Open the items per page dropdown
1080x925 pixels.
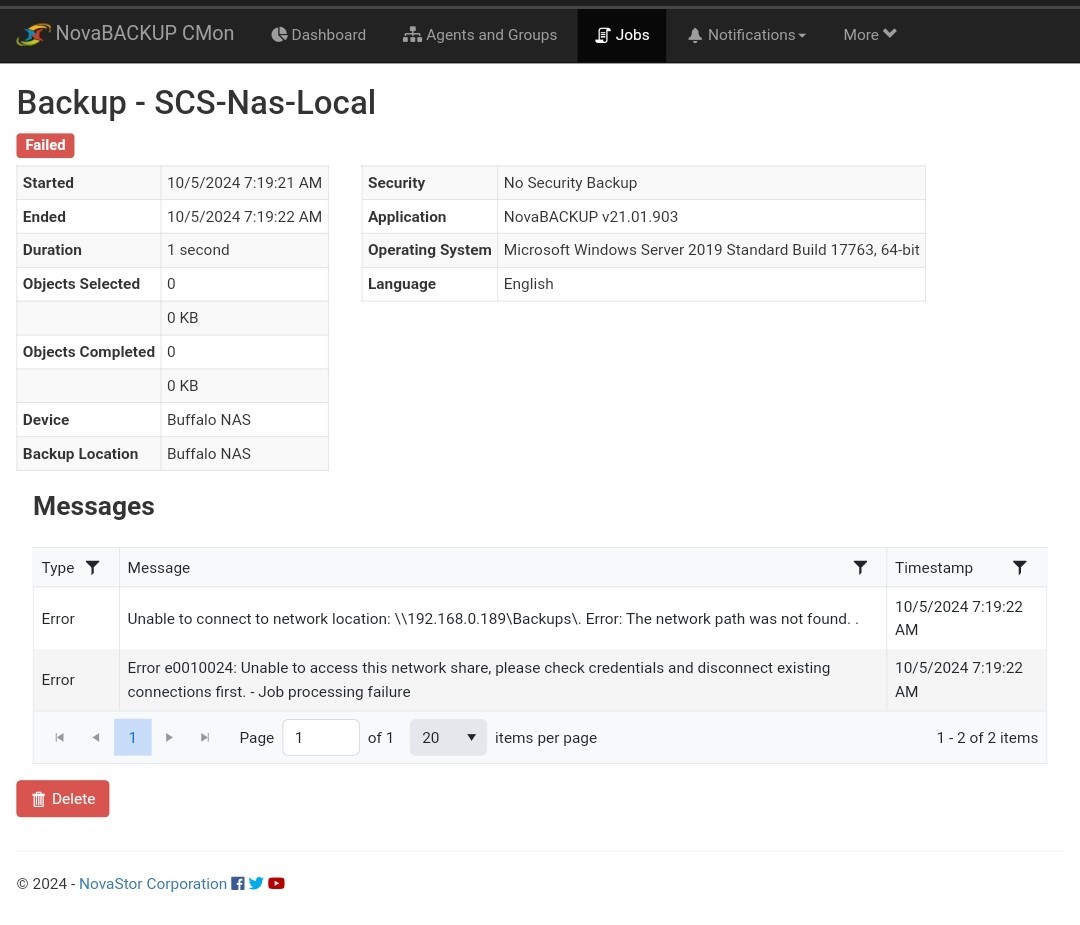448,738
